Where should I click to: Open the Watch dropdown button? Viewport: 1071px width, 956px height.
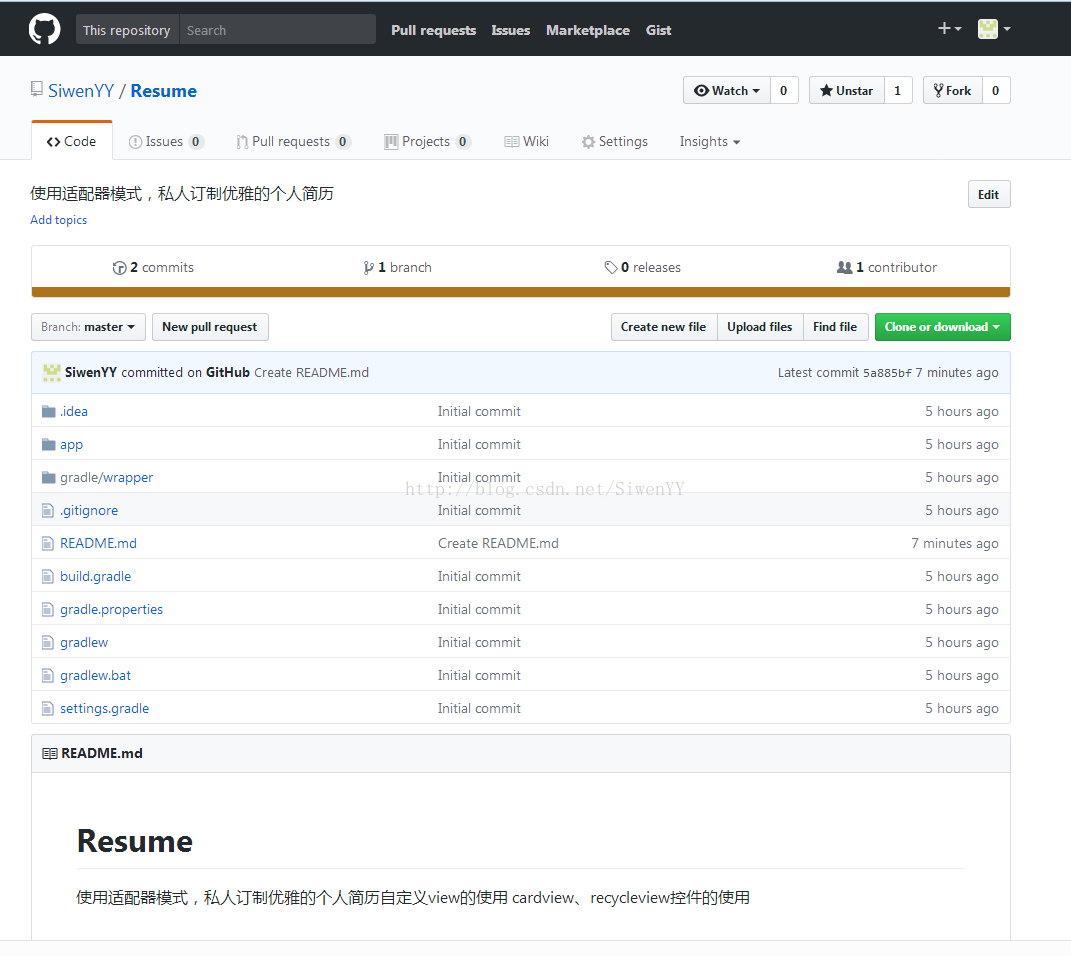click(x=727, y=90)
